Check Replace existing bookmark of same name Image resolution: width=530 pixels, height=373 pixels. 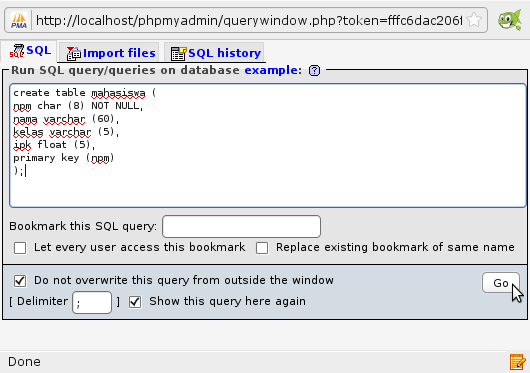pyautogui.click(x=262, y=248)
